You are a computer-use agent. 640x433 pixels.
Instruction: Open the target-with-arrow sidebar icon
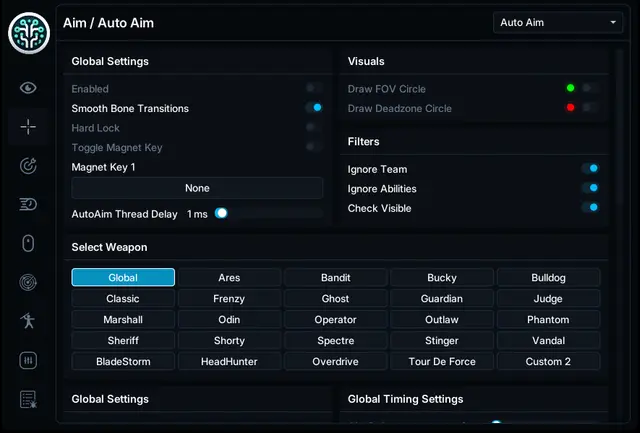(28, 166)
